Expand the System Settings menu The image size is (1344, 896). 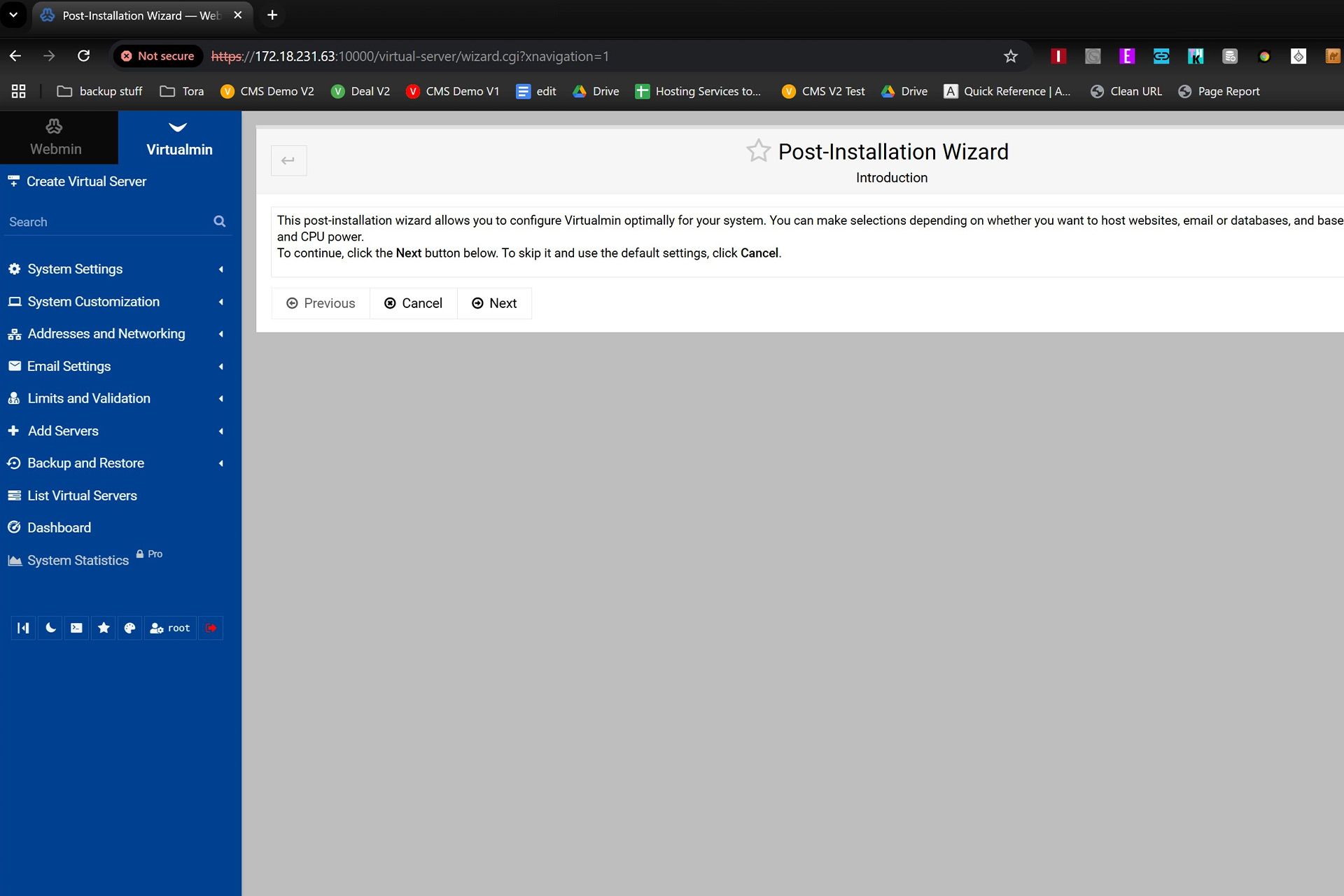118,268
